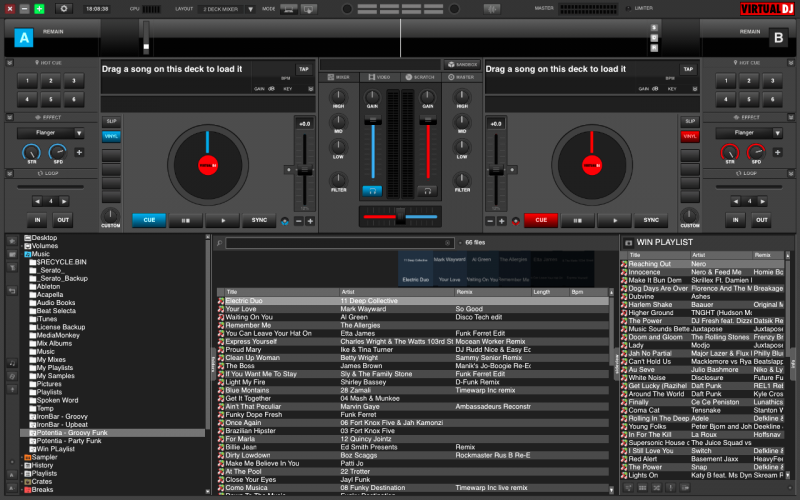Click the headphone PFL button for deck B
800x500 pixels.
pyautogui.click(x=428, y=191)
